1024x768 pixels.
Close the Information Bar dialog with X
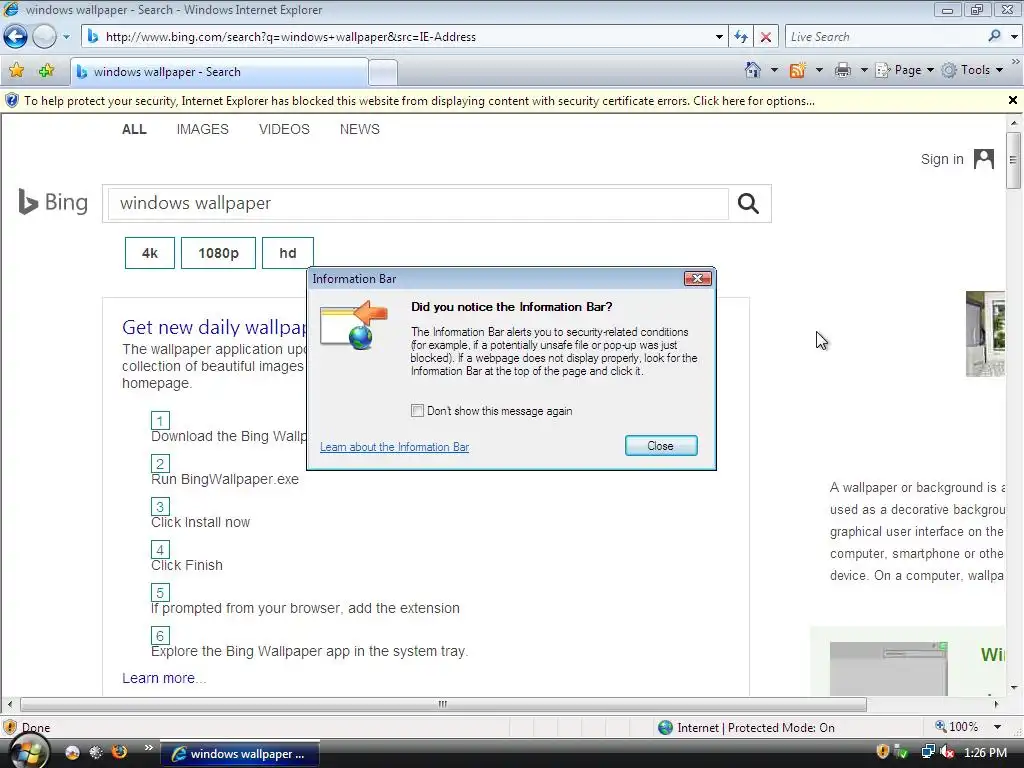(x=697, y=279)
